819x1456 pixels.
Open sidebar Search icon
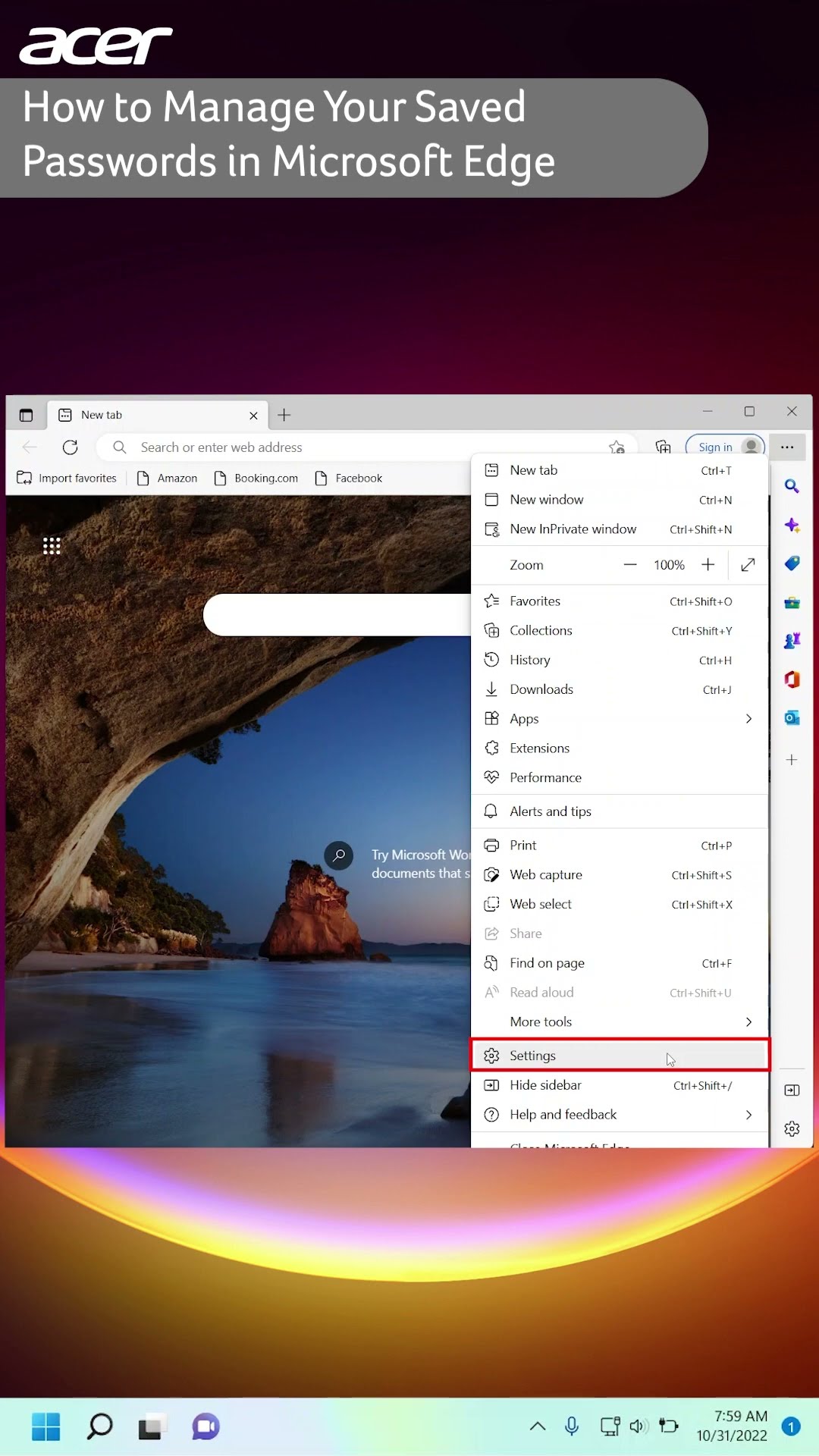[792, 486]
